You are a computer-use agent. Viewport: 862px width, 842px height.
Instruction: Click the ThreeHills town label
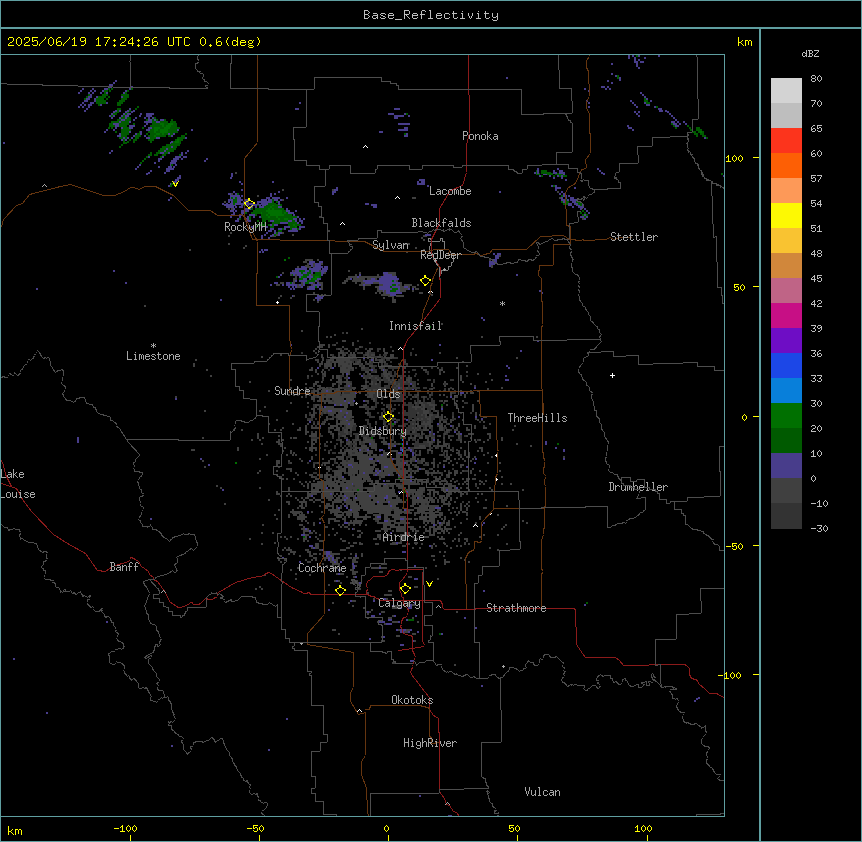point(537,418)
